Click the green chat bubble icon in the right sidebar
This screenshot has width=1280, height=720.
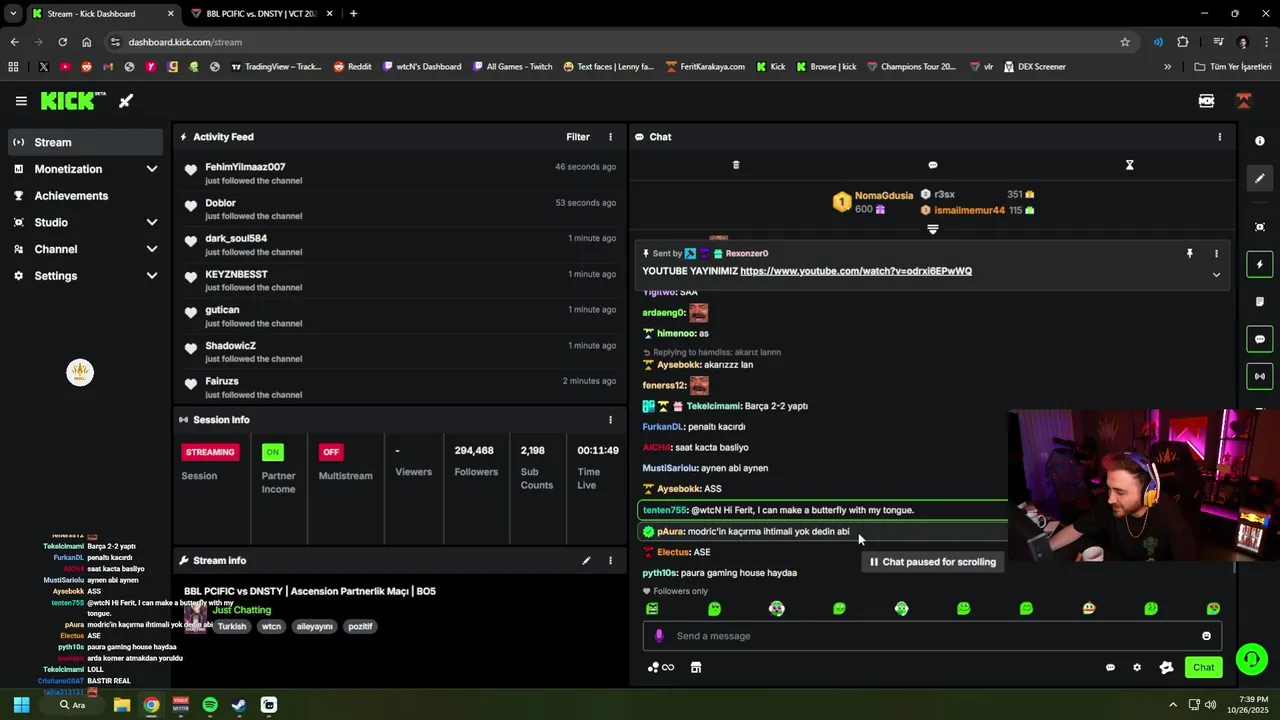point(1260,339)
